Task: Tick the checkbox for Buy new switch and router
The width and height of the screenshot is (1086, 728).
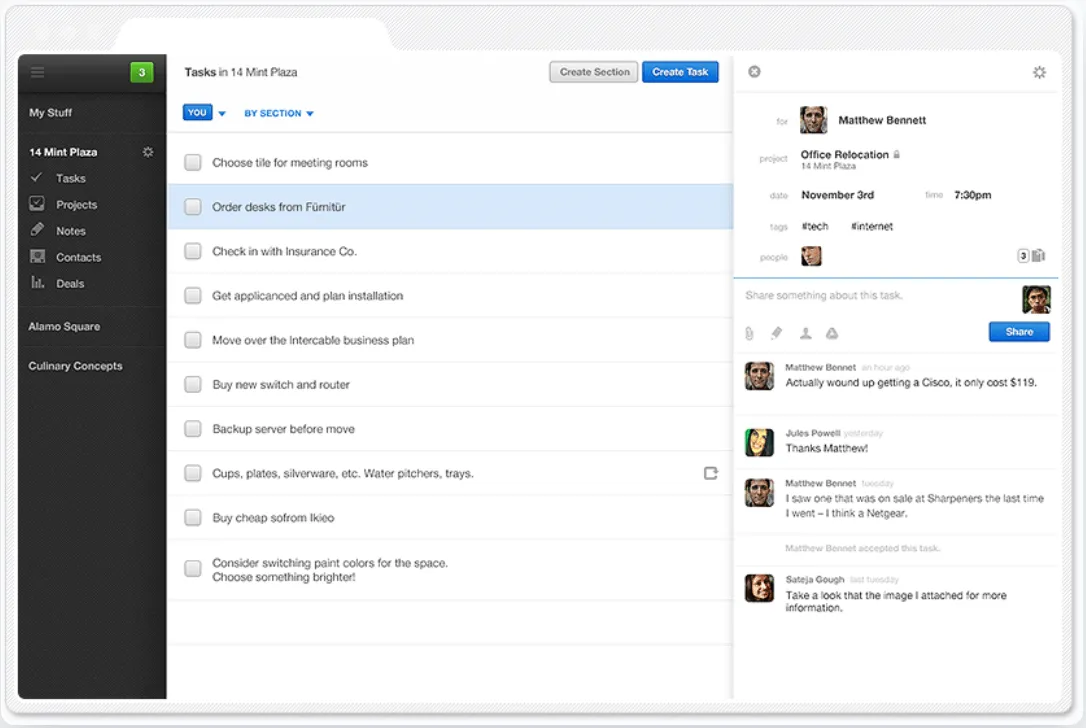Action: point(193,384)
